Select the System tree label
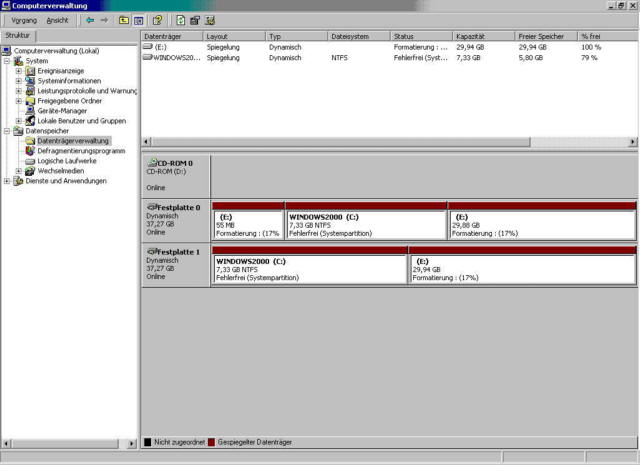Viewport: 640px width, 465px height. (37, 61)
